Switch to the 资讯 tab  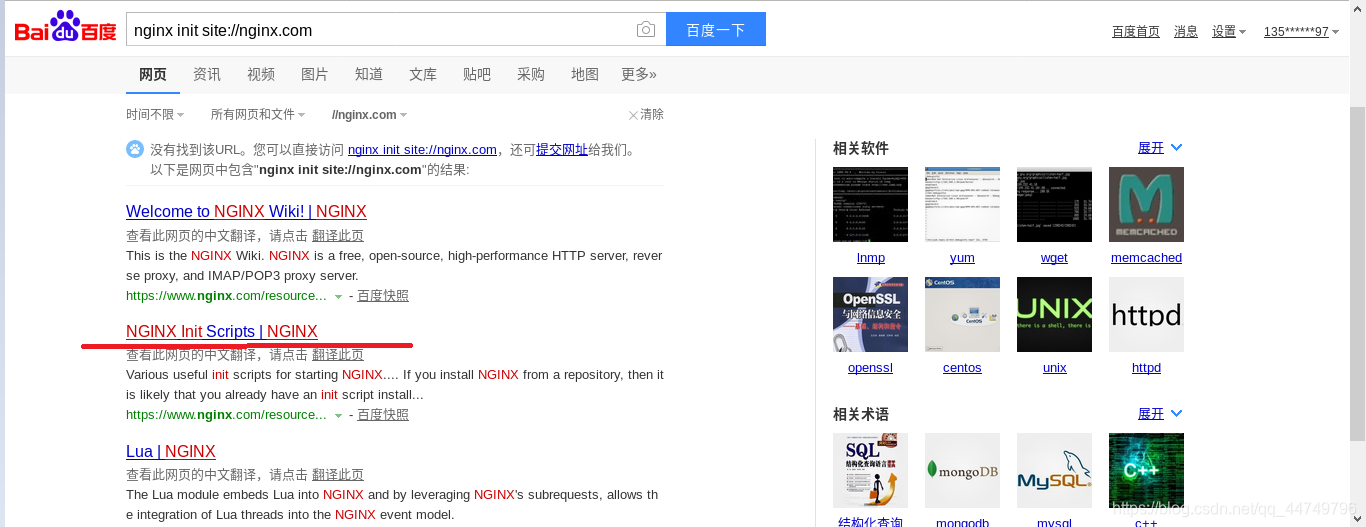(x=207, y=74)
